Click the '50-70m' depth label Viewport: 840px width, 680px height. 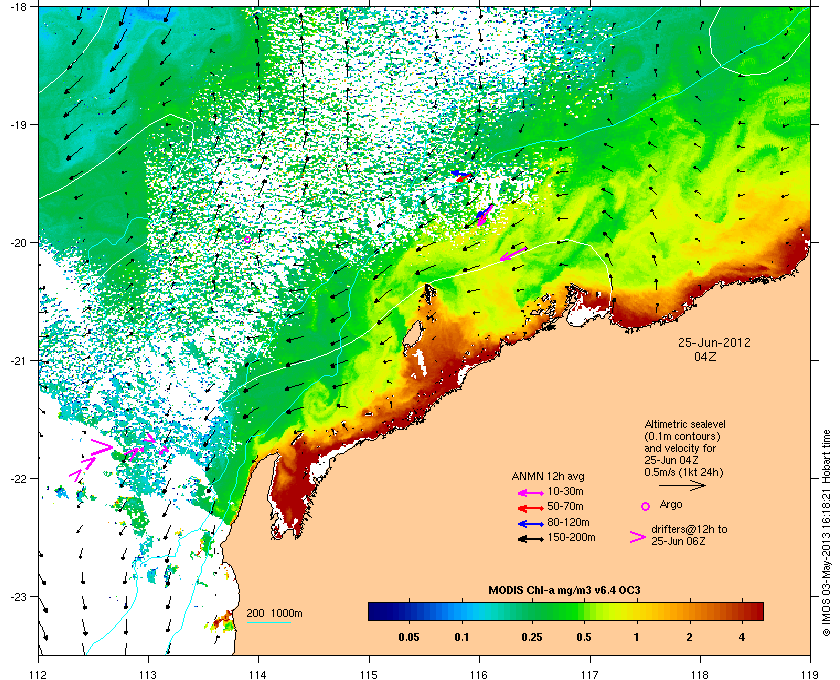click(565, 506)
